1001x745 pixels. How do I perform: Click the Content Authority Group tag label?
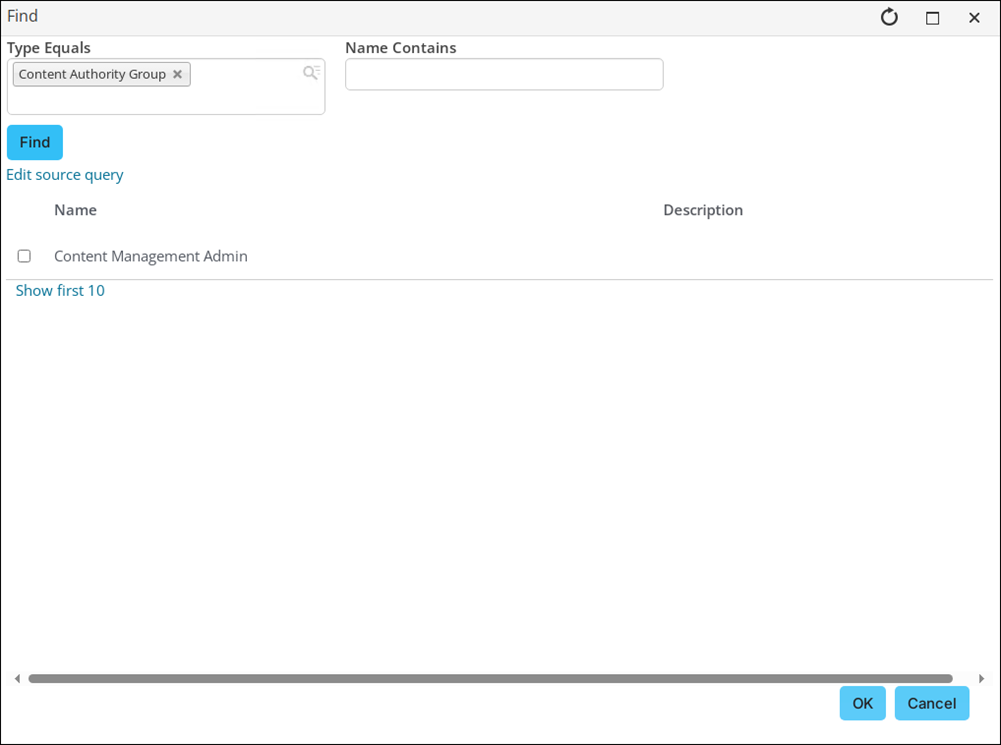pos(92,74)
